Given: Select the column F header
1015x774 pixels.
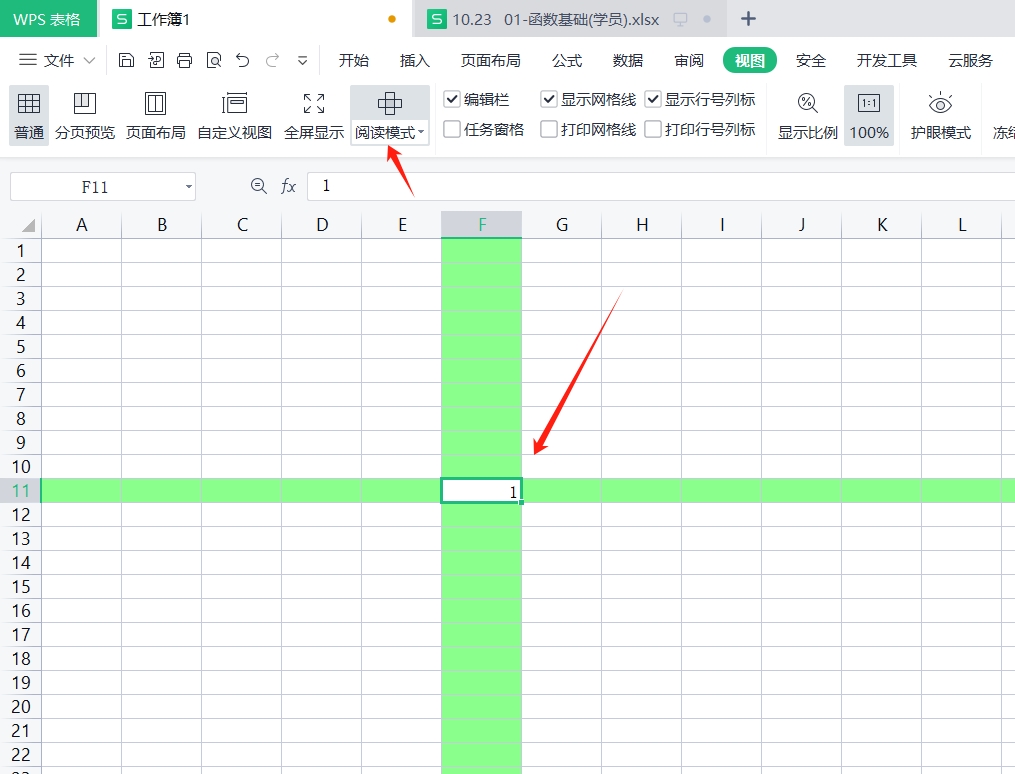Looking at the screenshot, I should [x=481, y=224].
